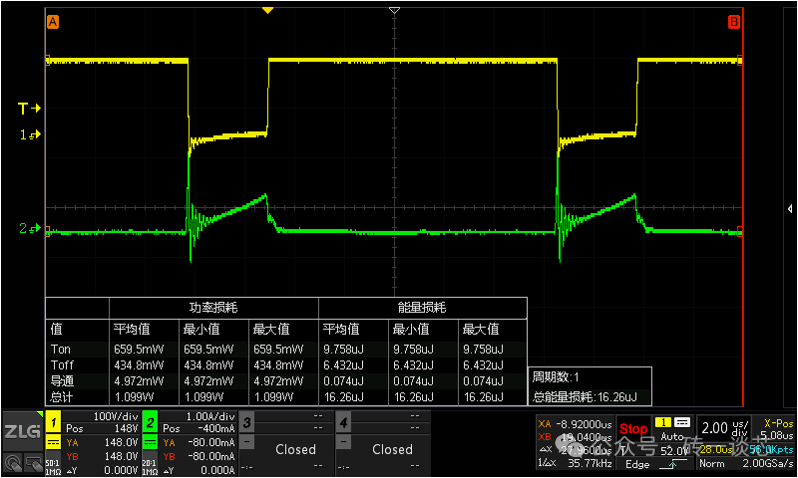Click the yellow trigger position marker at top
The width and height of the screenshot is (798, 478).
(x=267, y=10)
